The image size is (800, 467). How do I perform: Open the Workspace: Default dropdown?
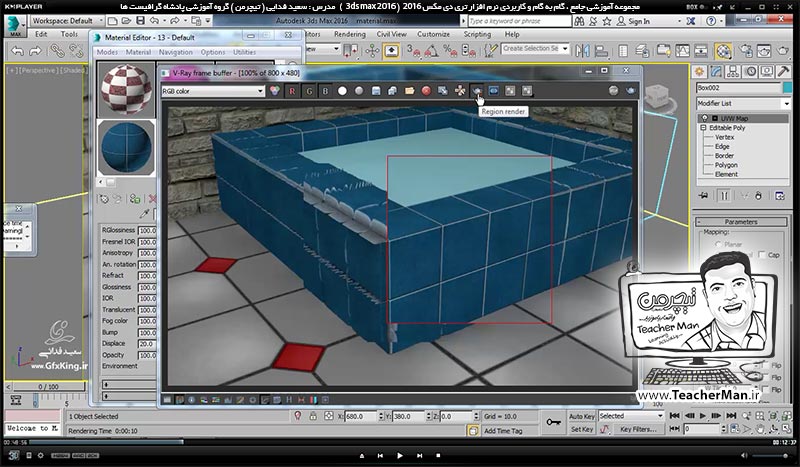[67, 21]
